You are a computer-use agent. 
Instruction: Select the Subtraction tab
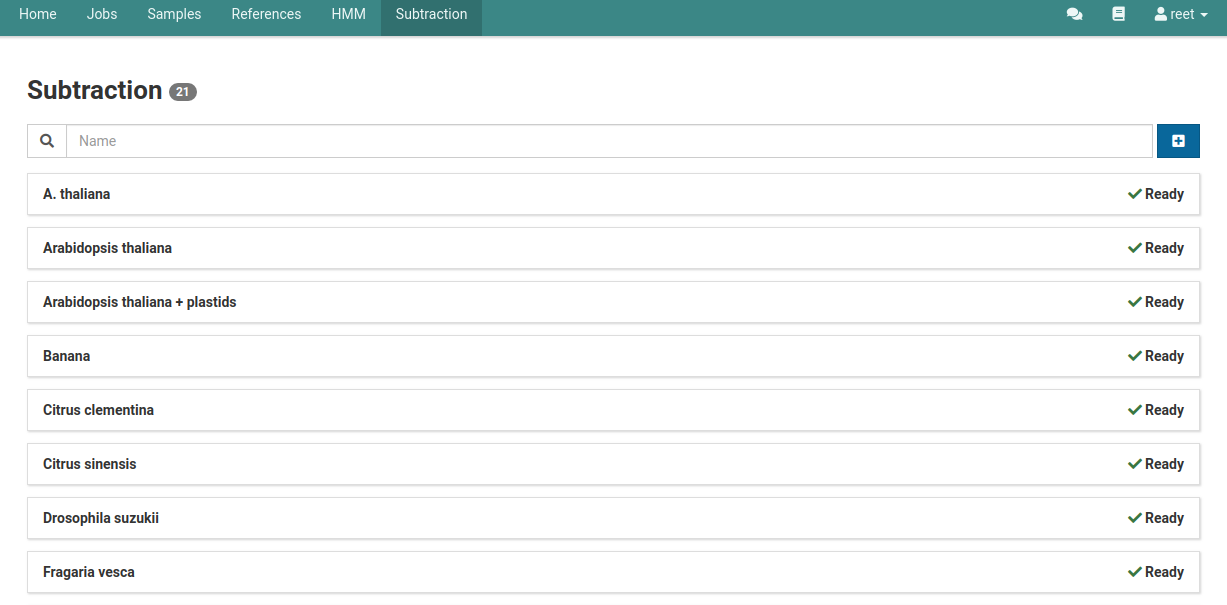coord(431,15)
